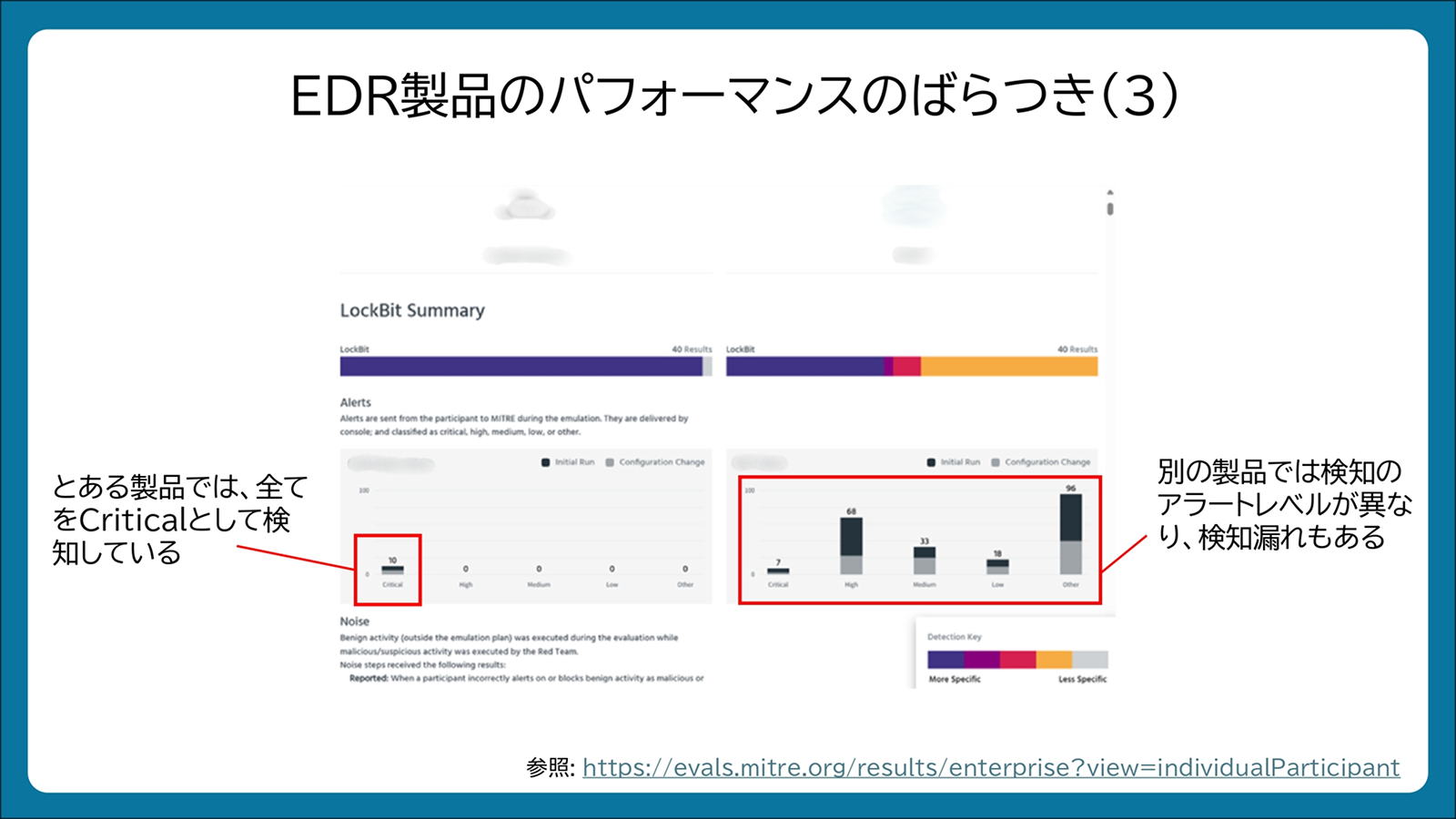
Task: Click the Other bar showing 96 alerts
Action: tap(1071, 534)
